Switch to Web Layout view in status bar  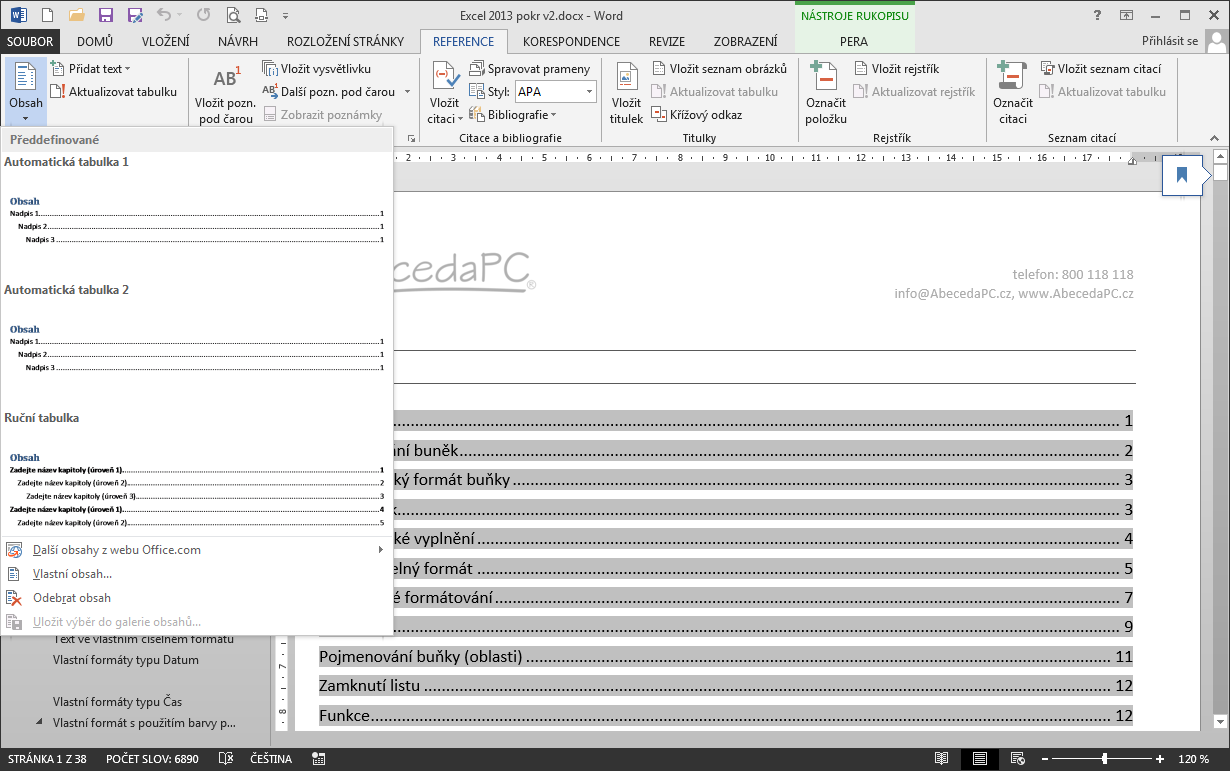(1017, 759)
